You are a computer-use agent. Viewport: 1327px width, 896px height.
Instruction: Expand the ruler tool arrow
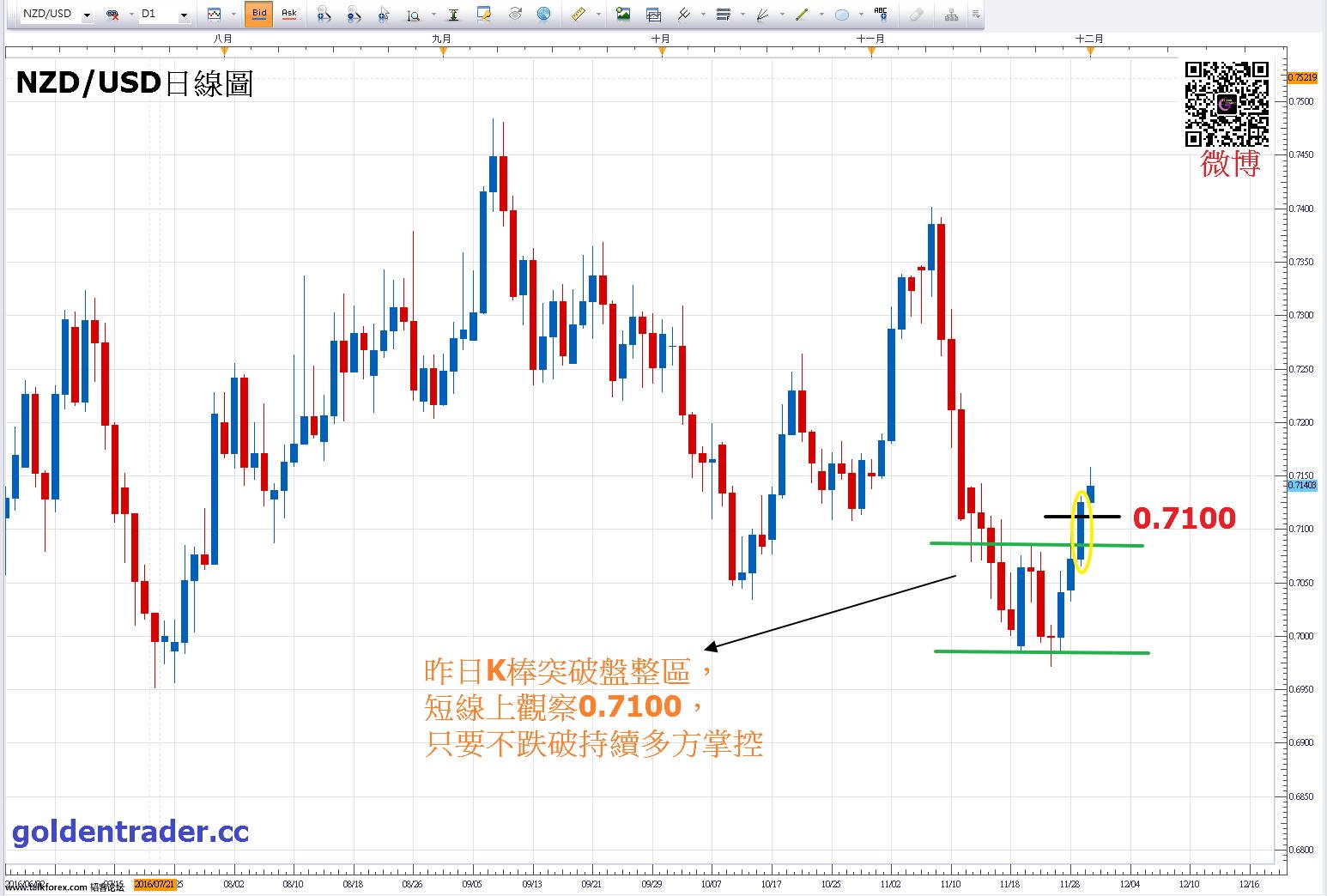(598, 15)
